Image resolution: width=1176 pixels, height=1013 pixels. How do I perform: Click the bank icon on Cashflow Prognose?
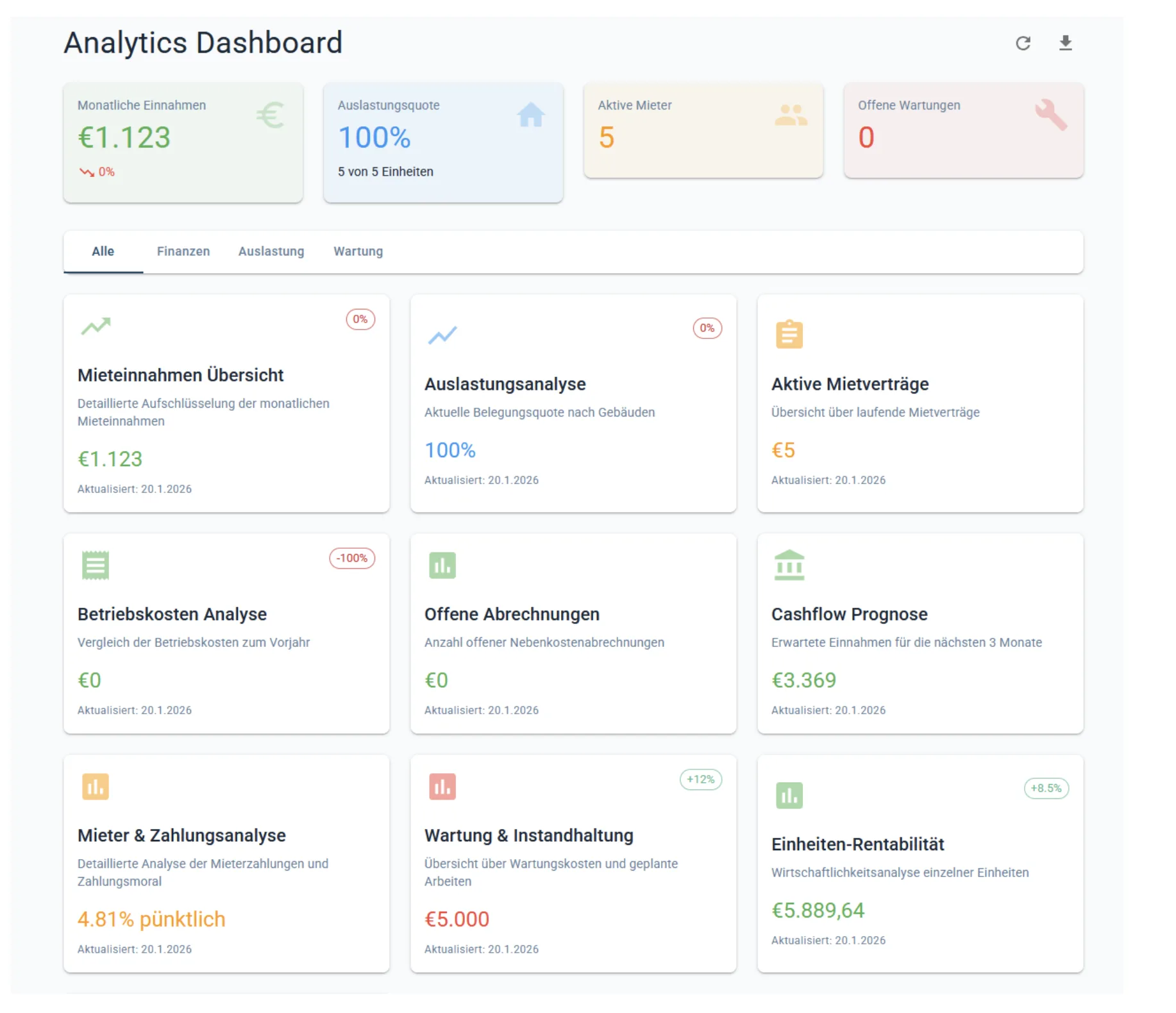coord(789,564)
